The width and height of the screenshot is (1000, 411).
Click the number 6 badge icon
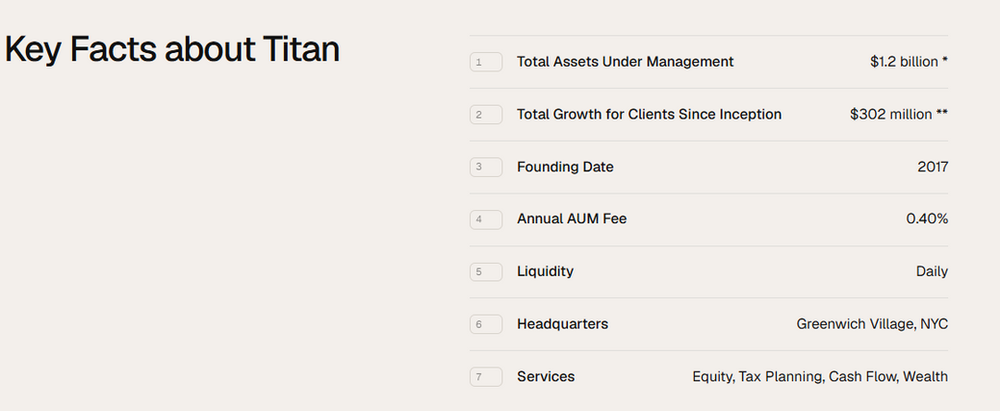(x=486, y=324)
